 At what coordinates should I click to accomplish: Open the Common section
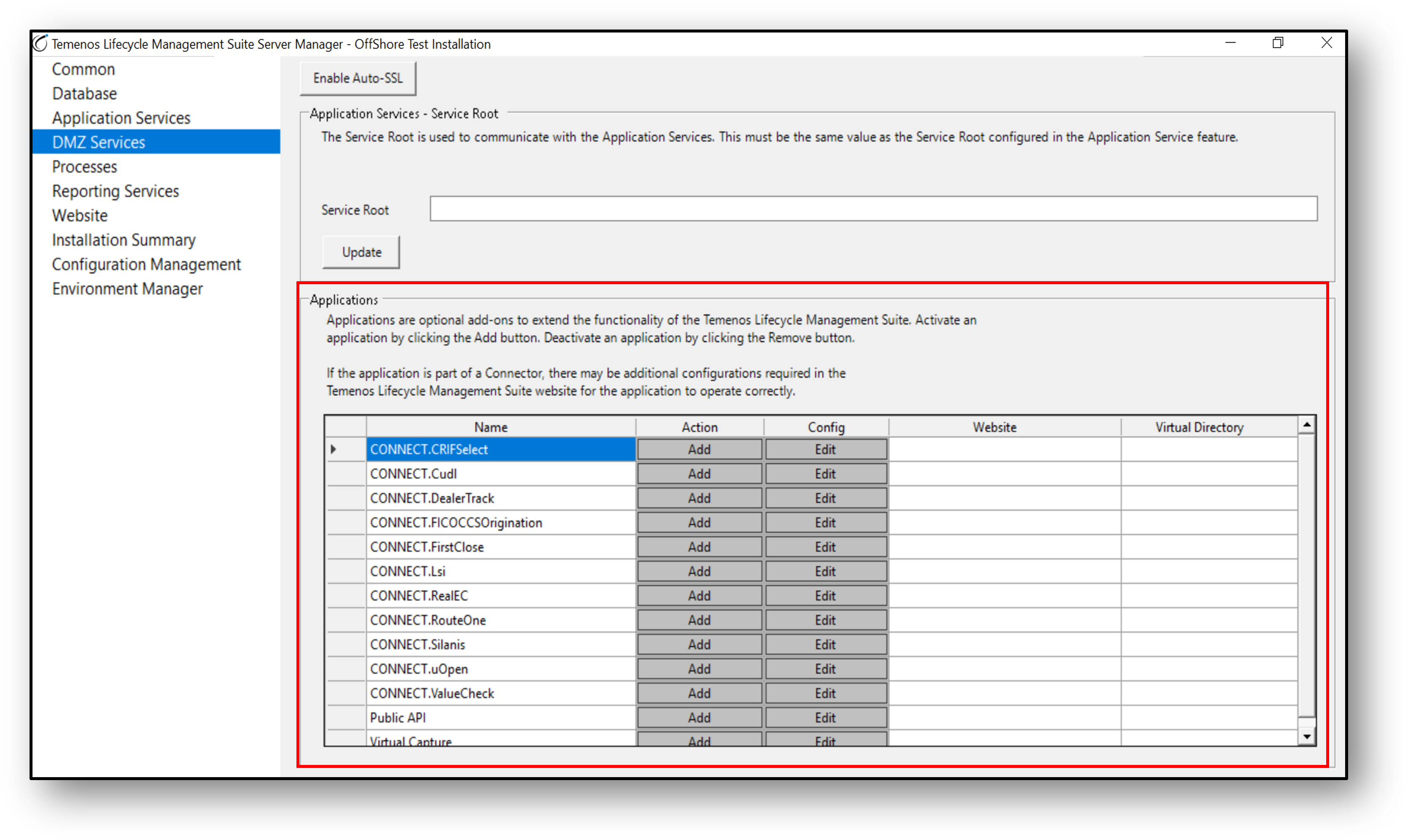(83, 69)
